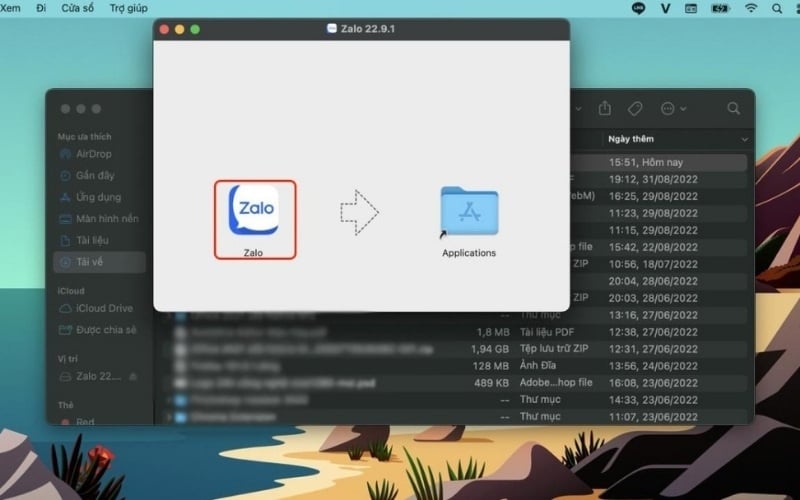Select the row dated 15:51, Hôm nay
The height and width of the screenshot is (500, 800).
(x=658, y=163)
